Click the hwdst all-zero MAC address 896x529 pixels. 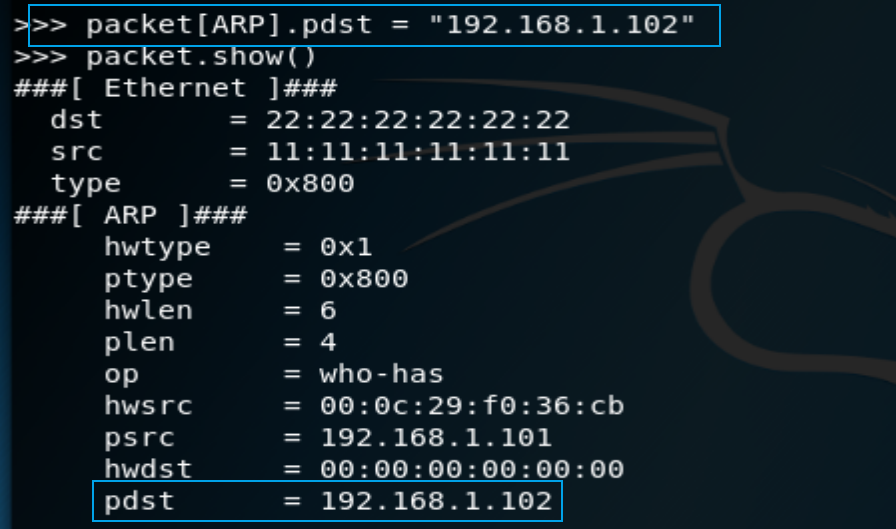(471, 470)
